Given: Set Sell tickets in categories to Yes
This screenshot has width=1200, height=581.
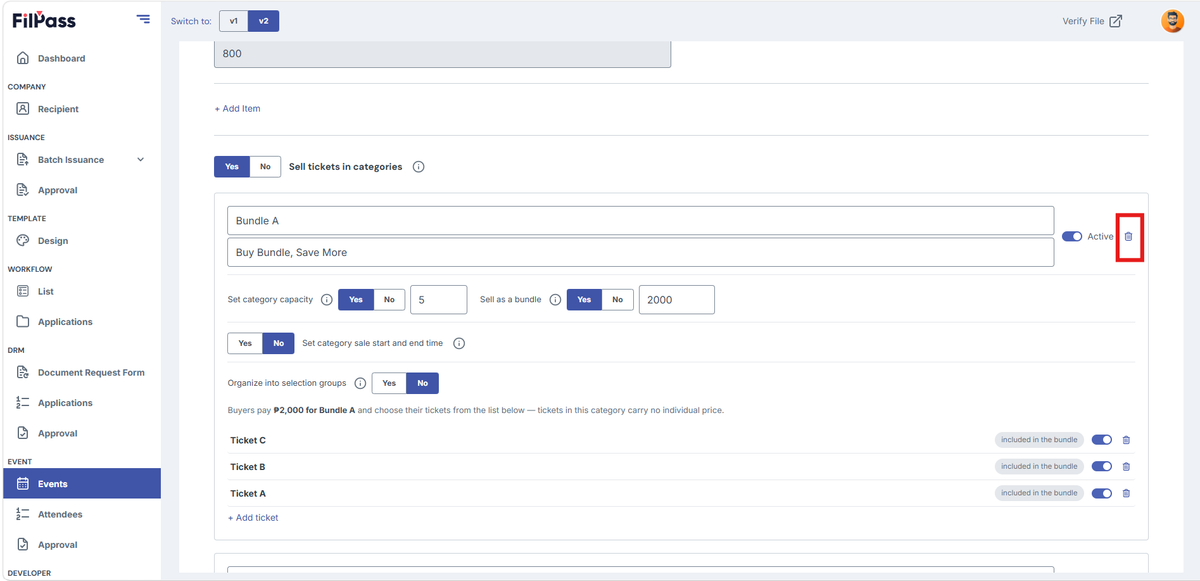Looking at the screenshot, I should pos(232,167).
